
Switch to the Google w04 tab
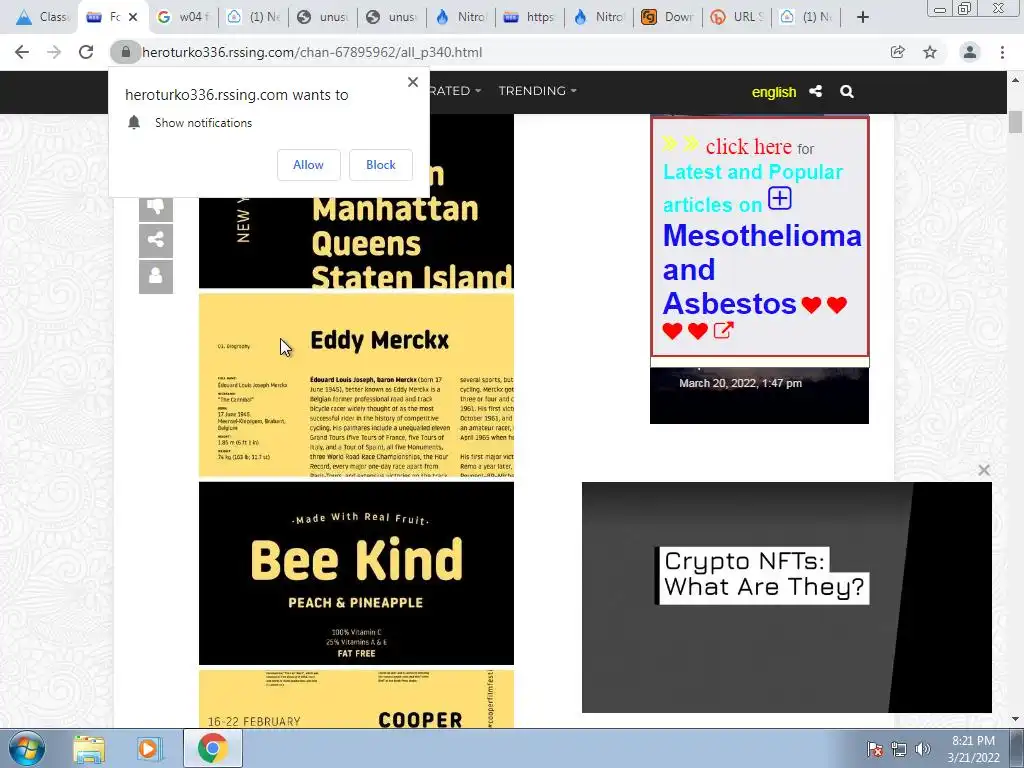tap(184, 17)
